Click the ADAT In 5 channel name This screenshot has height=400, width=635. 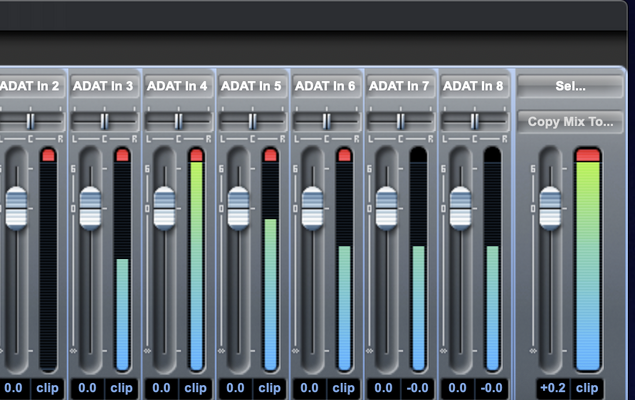[253, 86]
